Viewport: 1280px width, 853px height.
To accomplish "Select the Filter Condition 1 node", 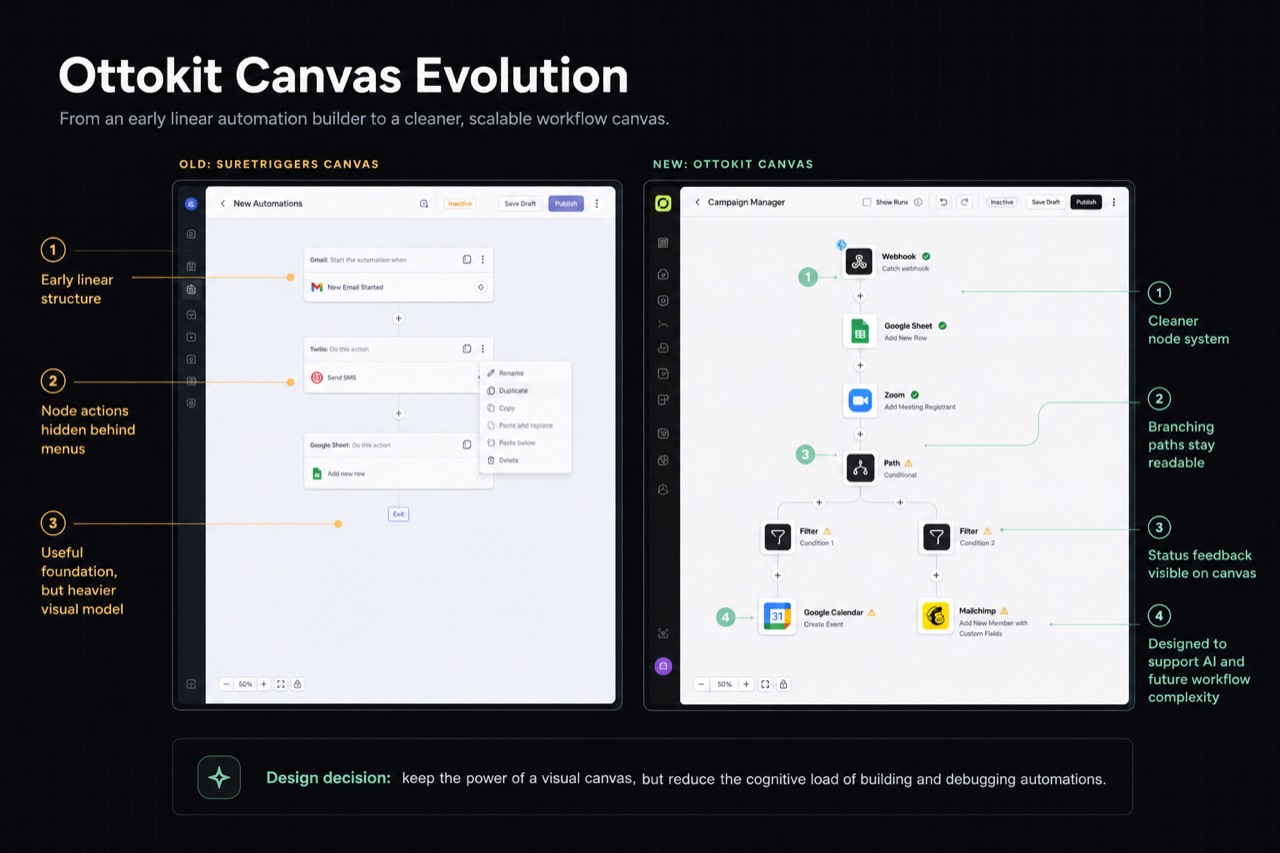I will [778, 537].
